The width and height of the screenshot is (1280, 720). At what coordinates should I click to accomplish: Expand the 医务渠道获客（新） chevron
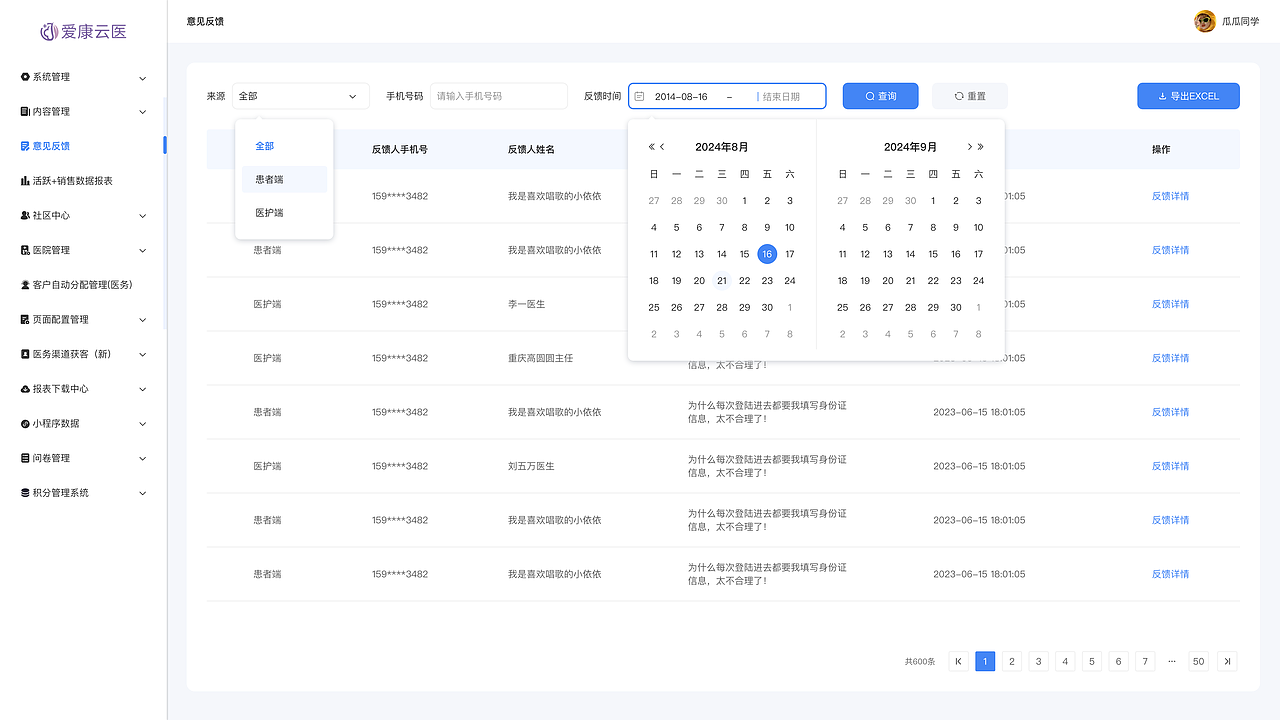142,355
